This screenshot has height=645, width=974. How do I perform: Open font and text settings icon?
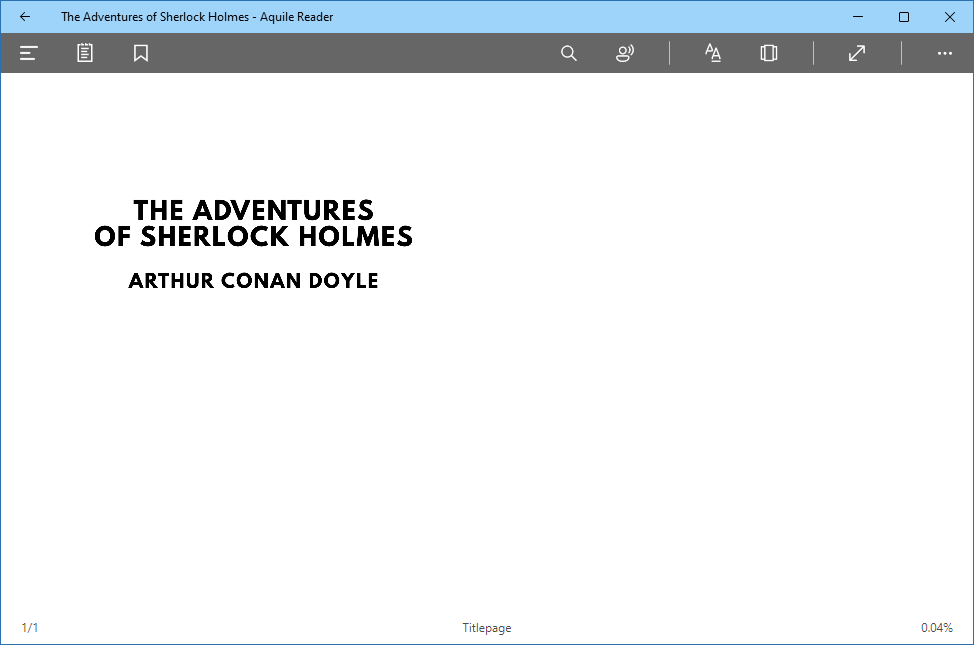point(713,53)
